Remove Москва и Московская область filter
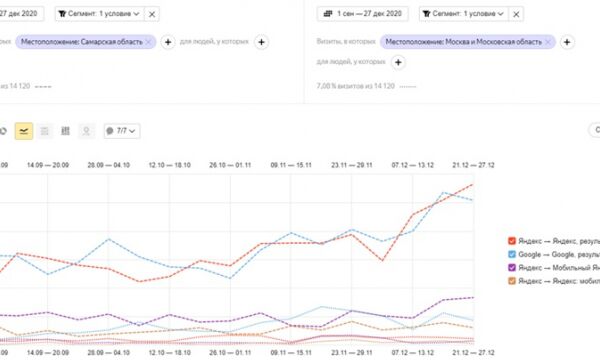Screen dimensions: 600x364 point(548,42)
